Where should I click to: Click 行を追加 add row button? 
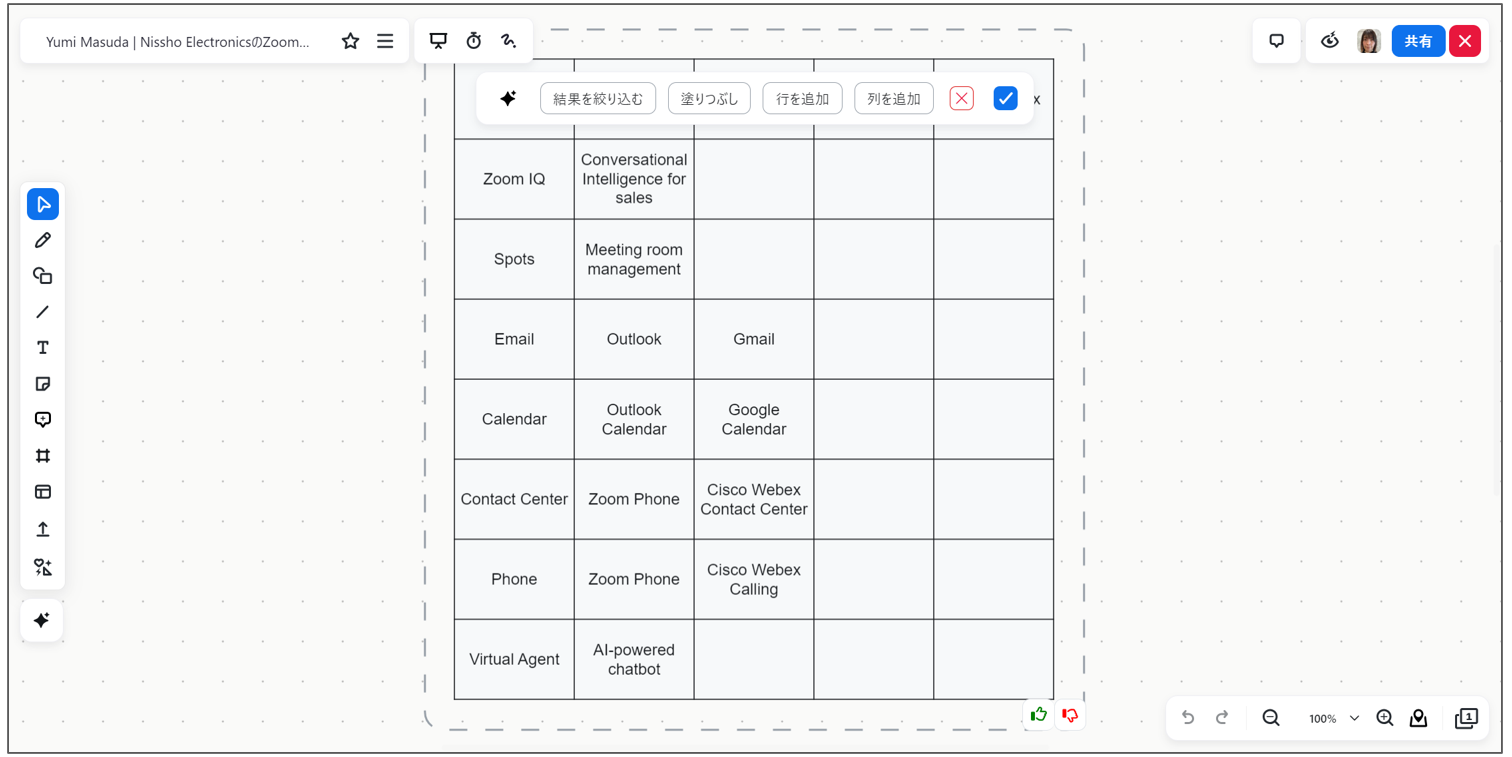[802, 98]
